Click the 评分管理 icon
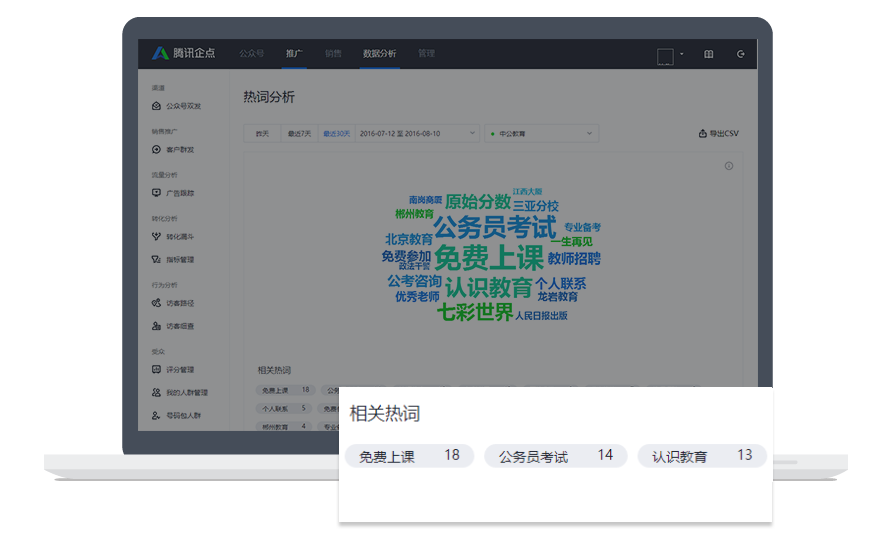Image resolution: width=891 pixels, height=546 pixels. coord(156,369)
